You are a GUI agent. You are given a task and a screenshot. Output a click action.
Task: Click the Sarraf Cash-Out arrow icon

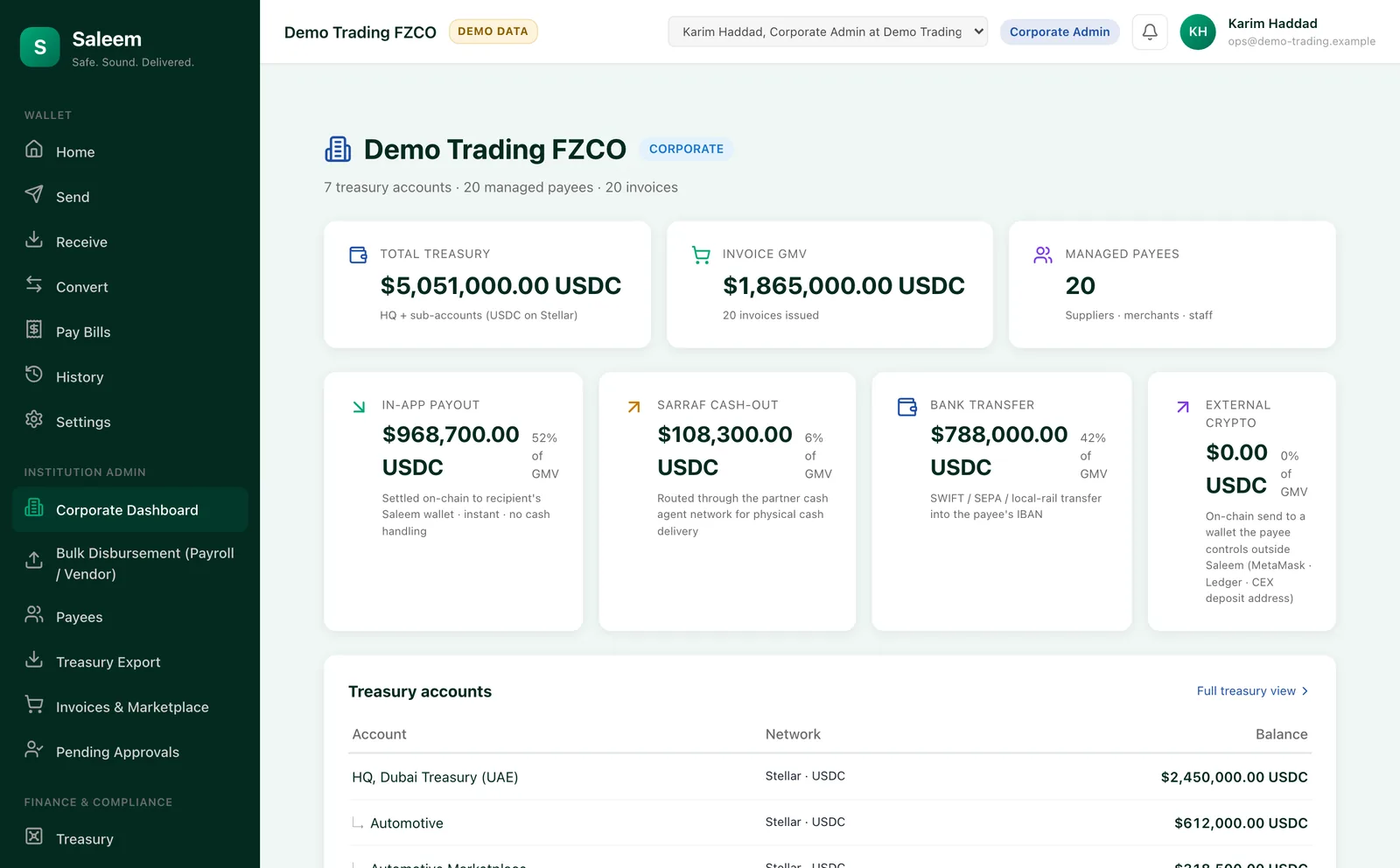coord(634,407)
